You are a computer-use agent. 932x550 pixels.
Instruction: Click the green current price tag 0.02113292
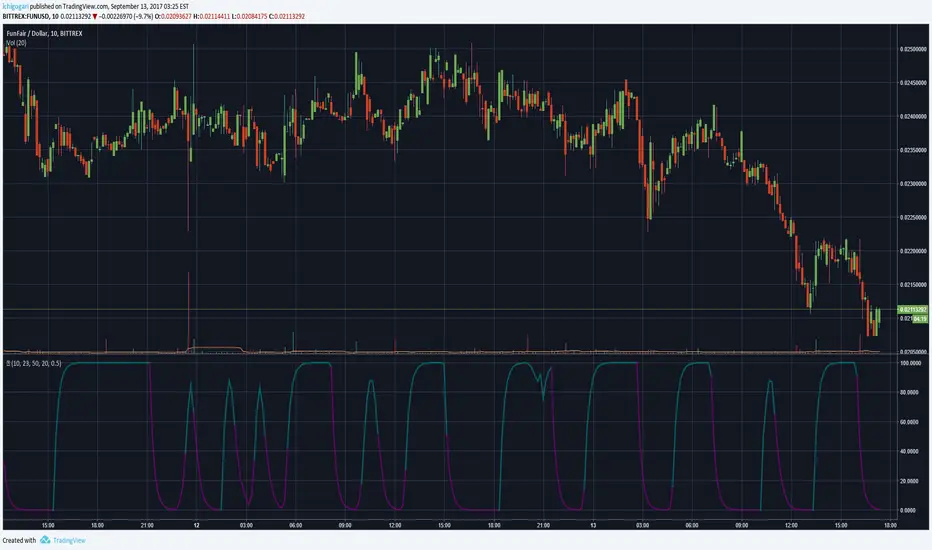coord(912,310)
